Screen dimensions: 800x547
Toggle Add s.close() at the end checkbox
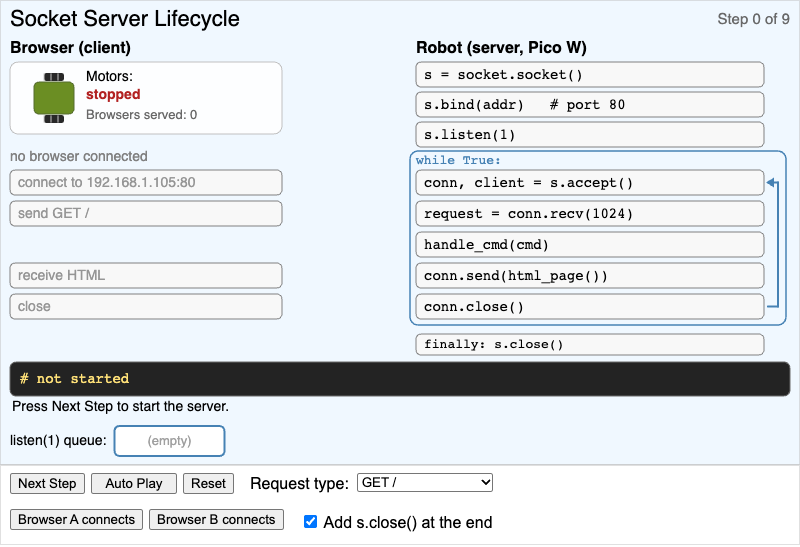pos(310,521)
